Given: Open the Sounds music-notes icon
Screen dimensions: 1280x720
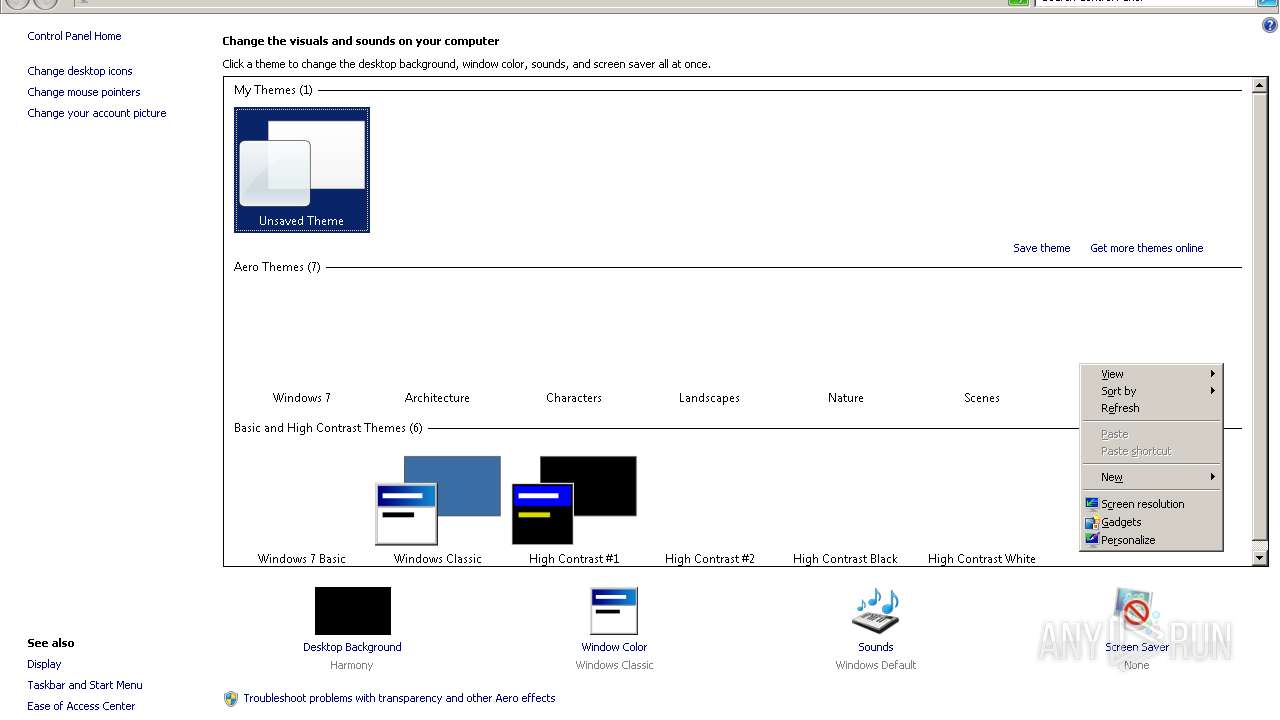Looking at the screenshot, I should [876, 611].
